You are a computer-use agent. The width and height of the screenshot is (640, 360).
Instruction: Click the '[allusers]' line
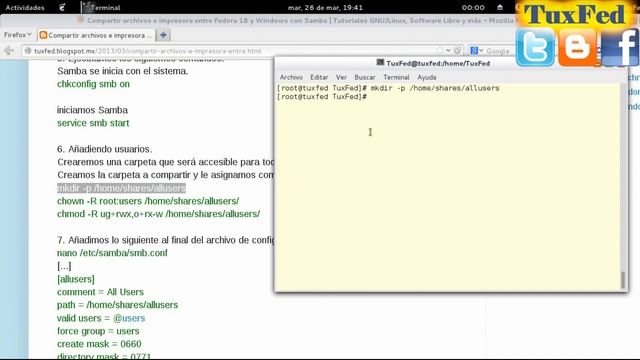(76, 279)
